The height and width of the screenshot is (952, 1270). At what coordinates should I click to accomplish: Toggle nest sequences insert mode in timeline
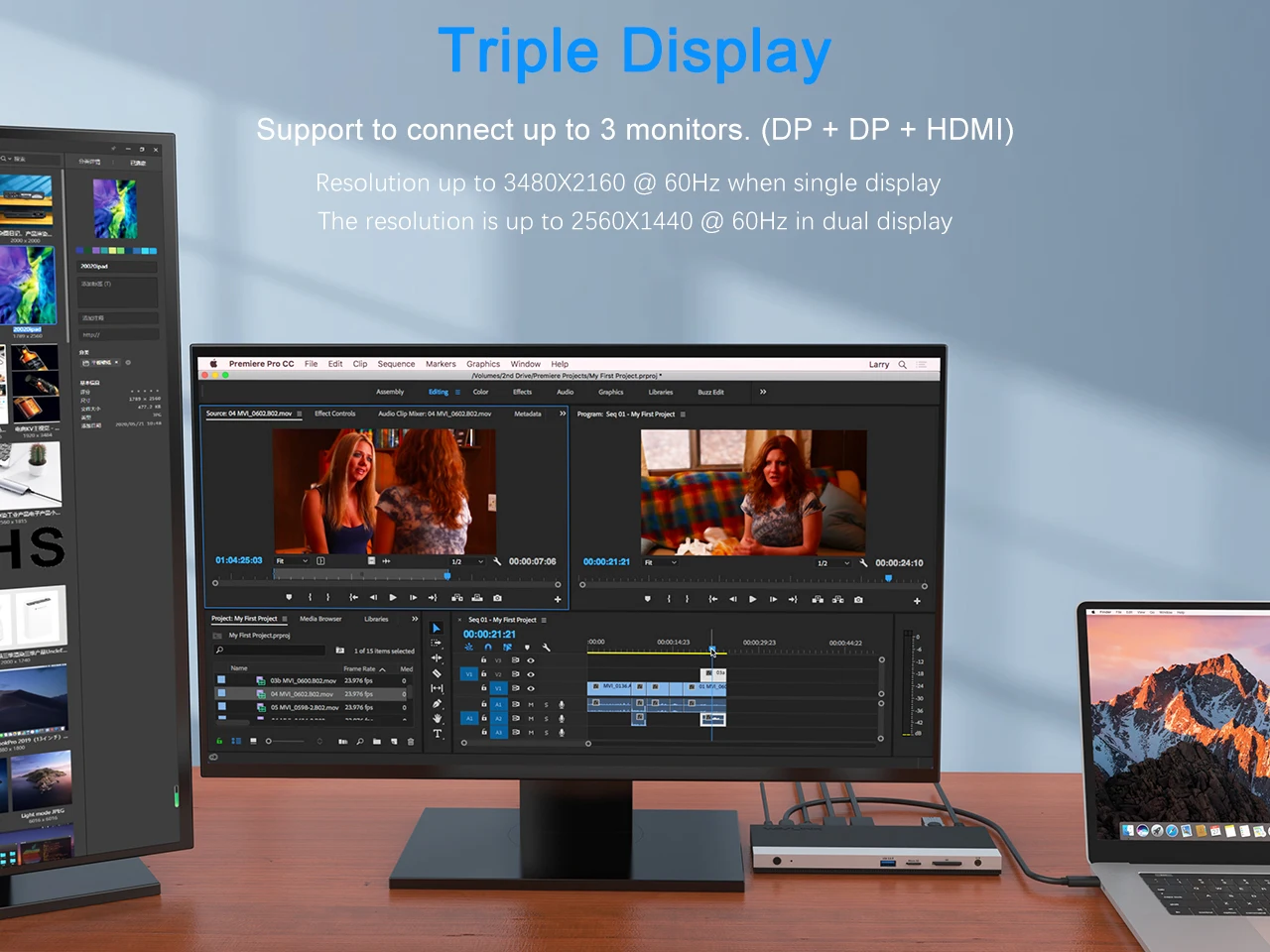[468, 647]
